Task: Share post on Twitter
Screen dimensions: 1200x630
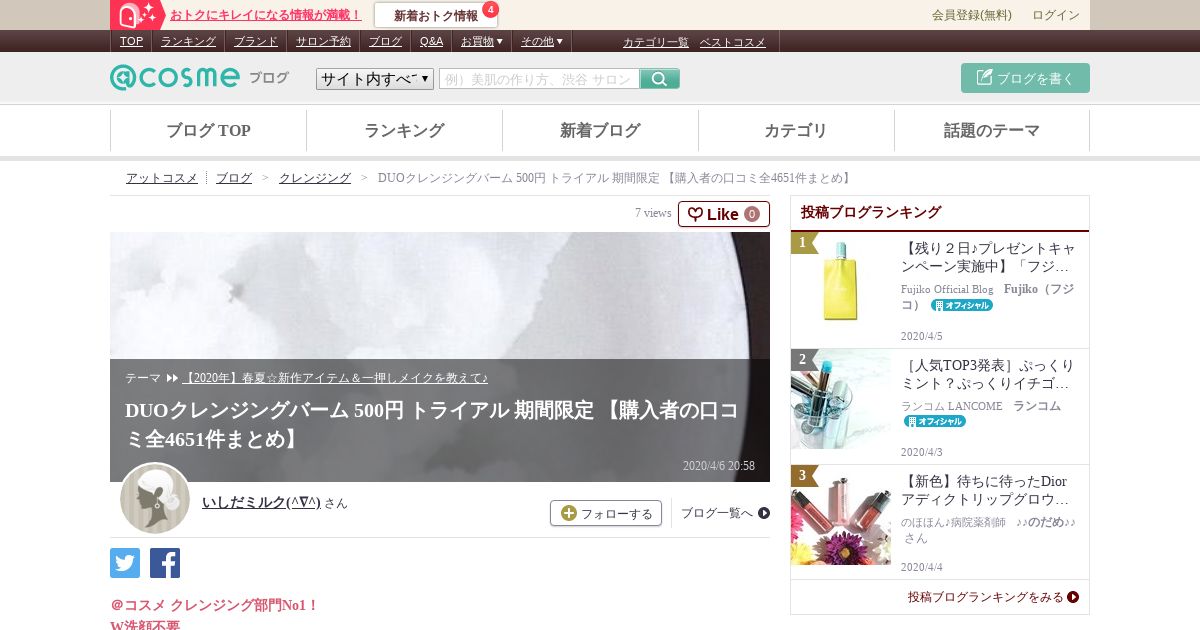Action: 125,563
